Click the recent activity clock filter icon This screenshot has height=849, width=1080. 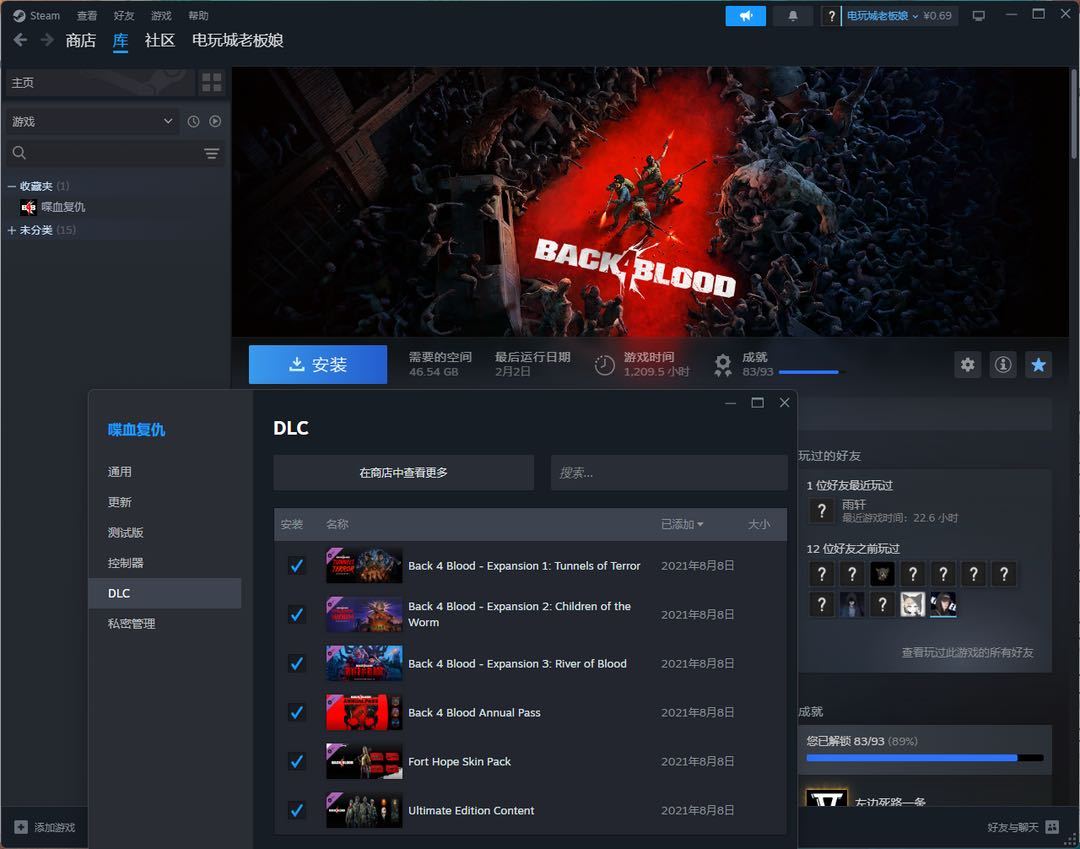[194, 121]
